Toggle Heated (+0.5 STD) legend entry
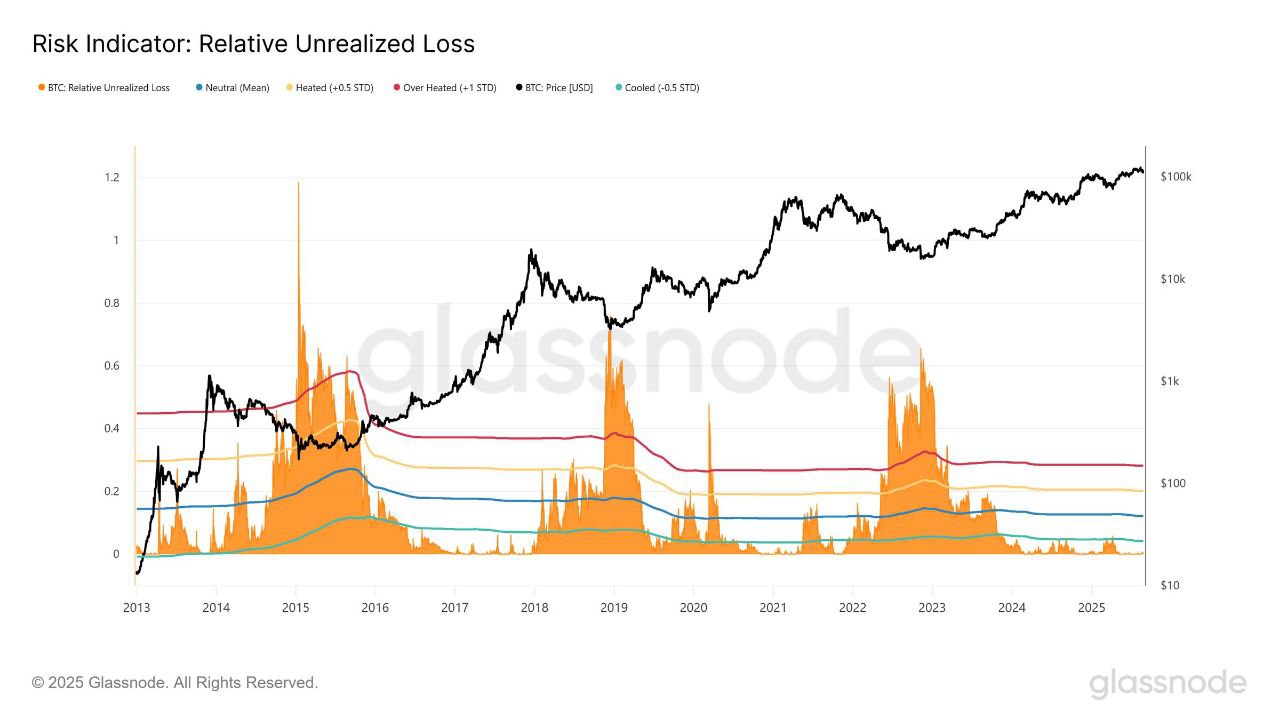 [x=329, y=88]
